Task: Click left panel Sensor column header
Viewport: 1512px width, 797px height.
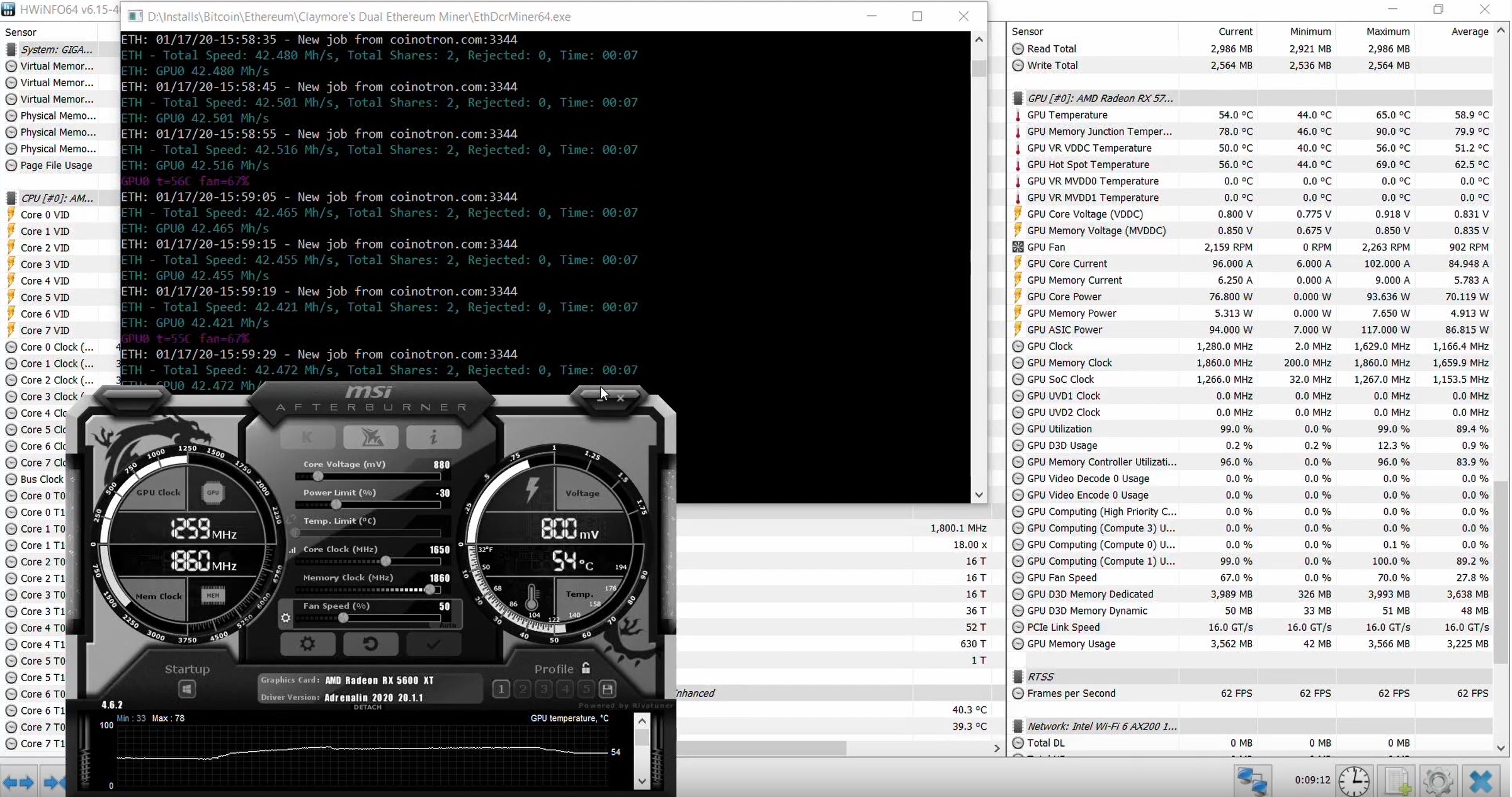Action: 21,32
